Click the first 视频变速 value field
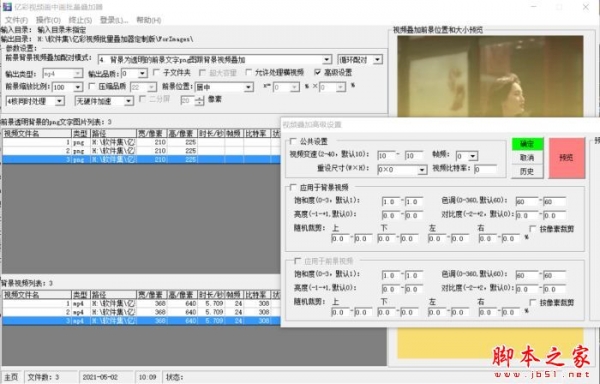Viewport: 600px width, 384px height. pyautogui.click(x=386, y=156)
